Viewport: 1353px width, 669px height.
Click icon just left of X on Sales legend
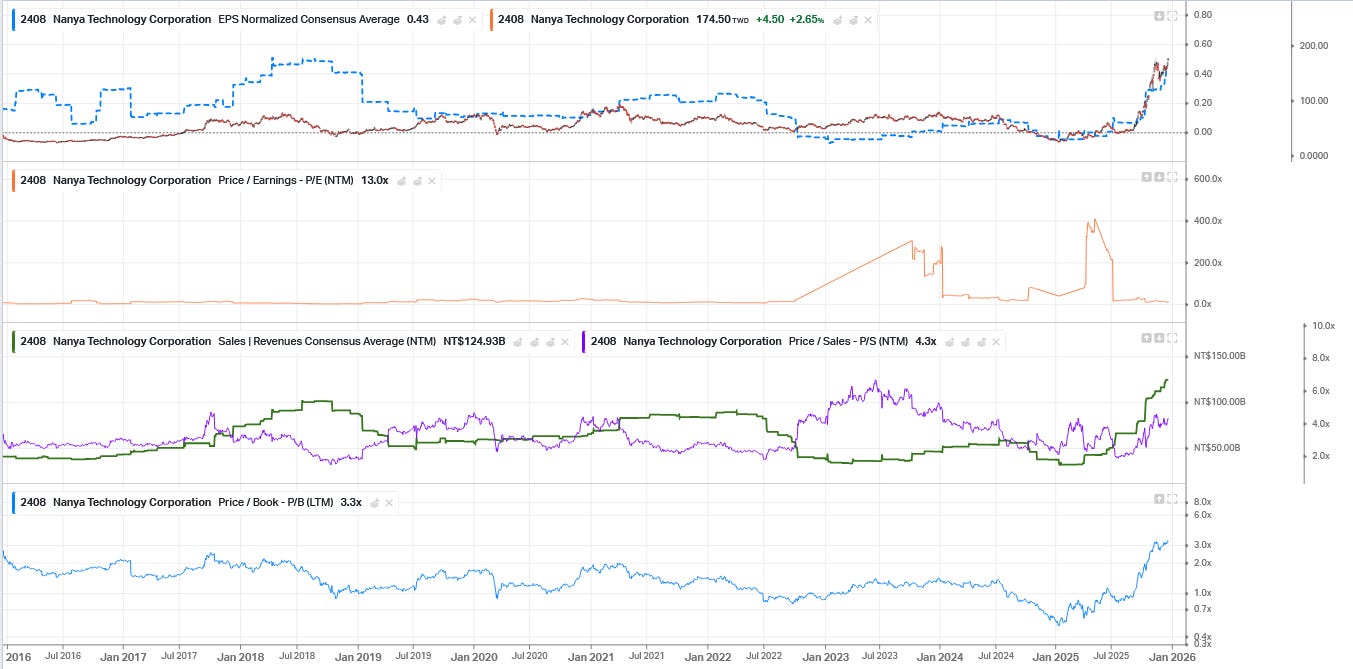[x=552, y=341]
